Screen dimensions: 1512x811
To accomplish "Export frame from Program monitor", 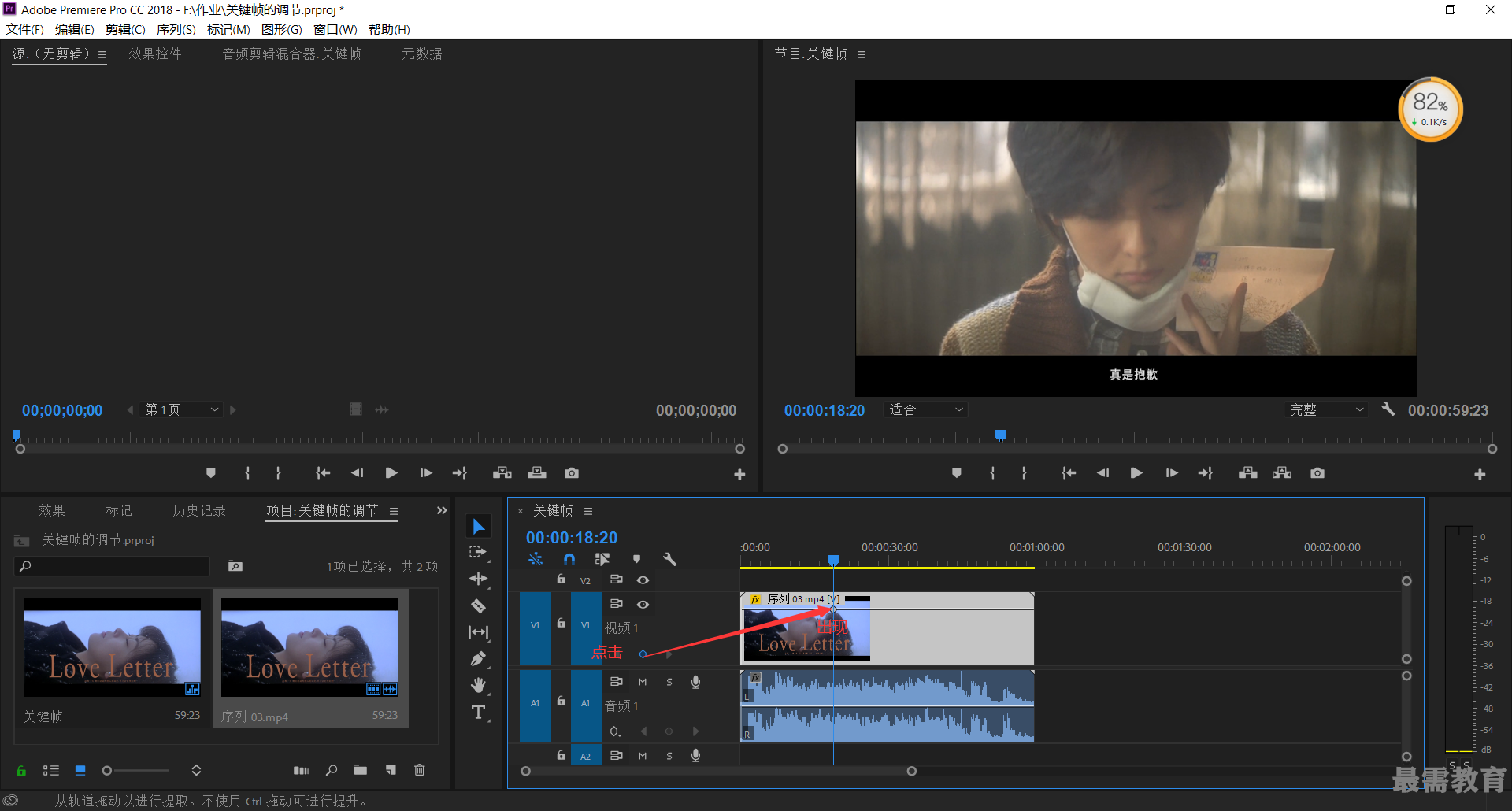I will 1317,473.
